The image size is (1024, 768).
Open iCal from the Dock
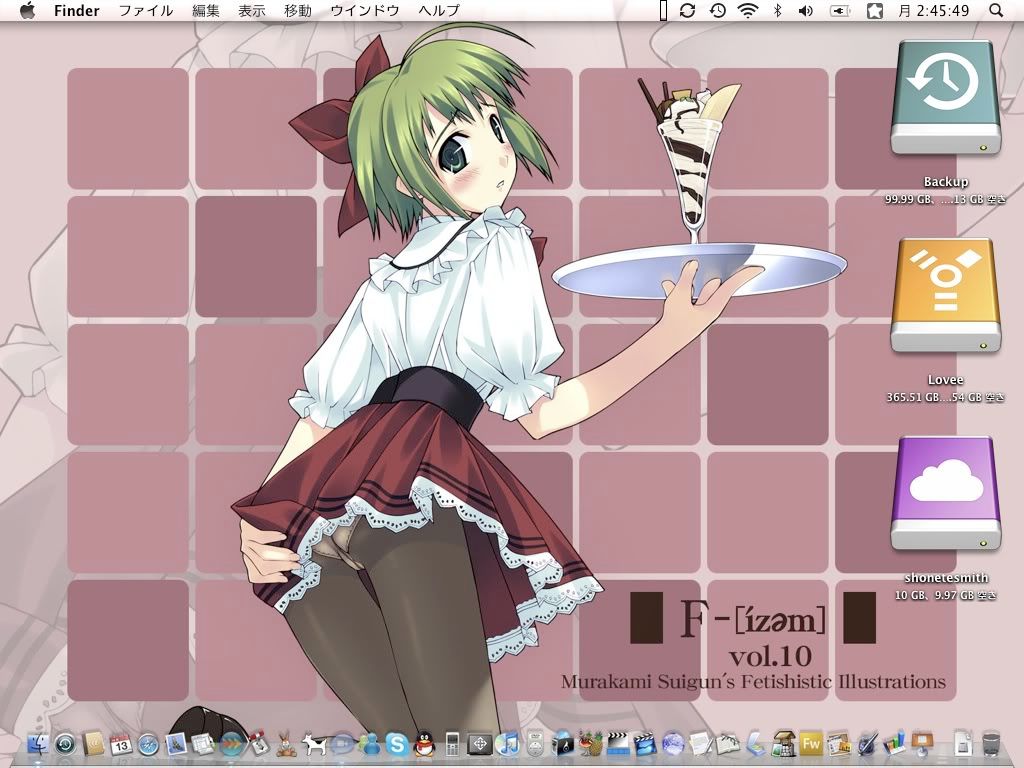121,744
